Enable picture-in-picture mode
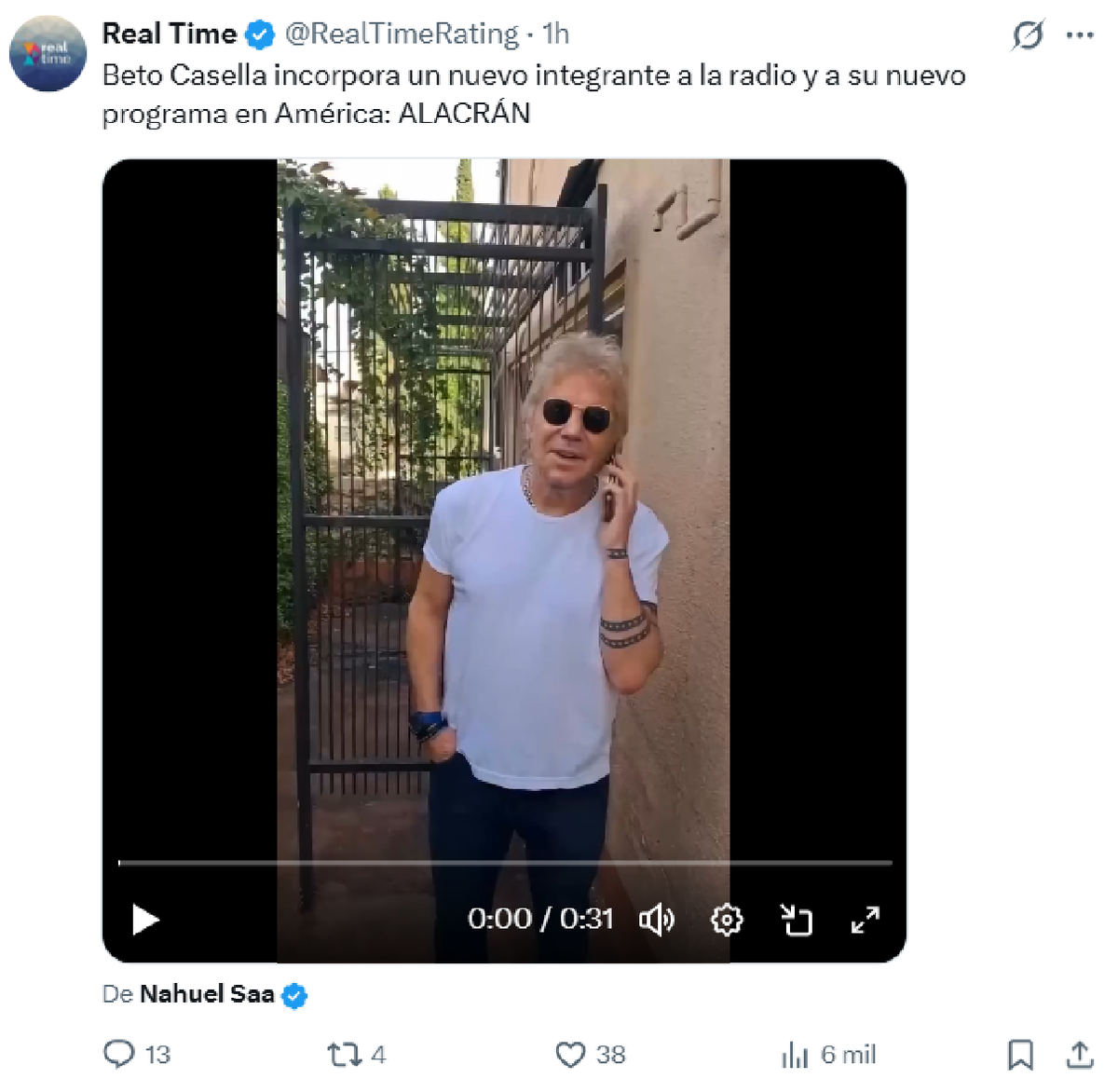The height and width of the screenshot is (1092, 1118). click(x=797, y=921)
